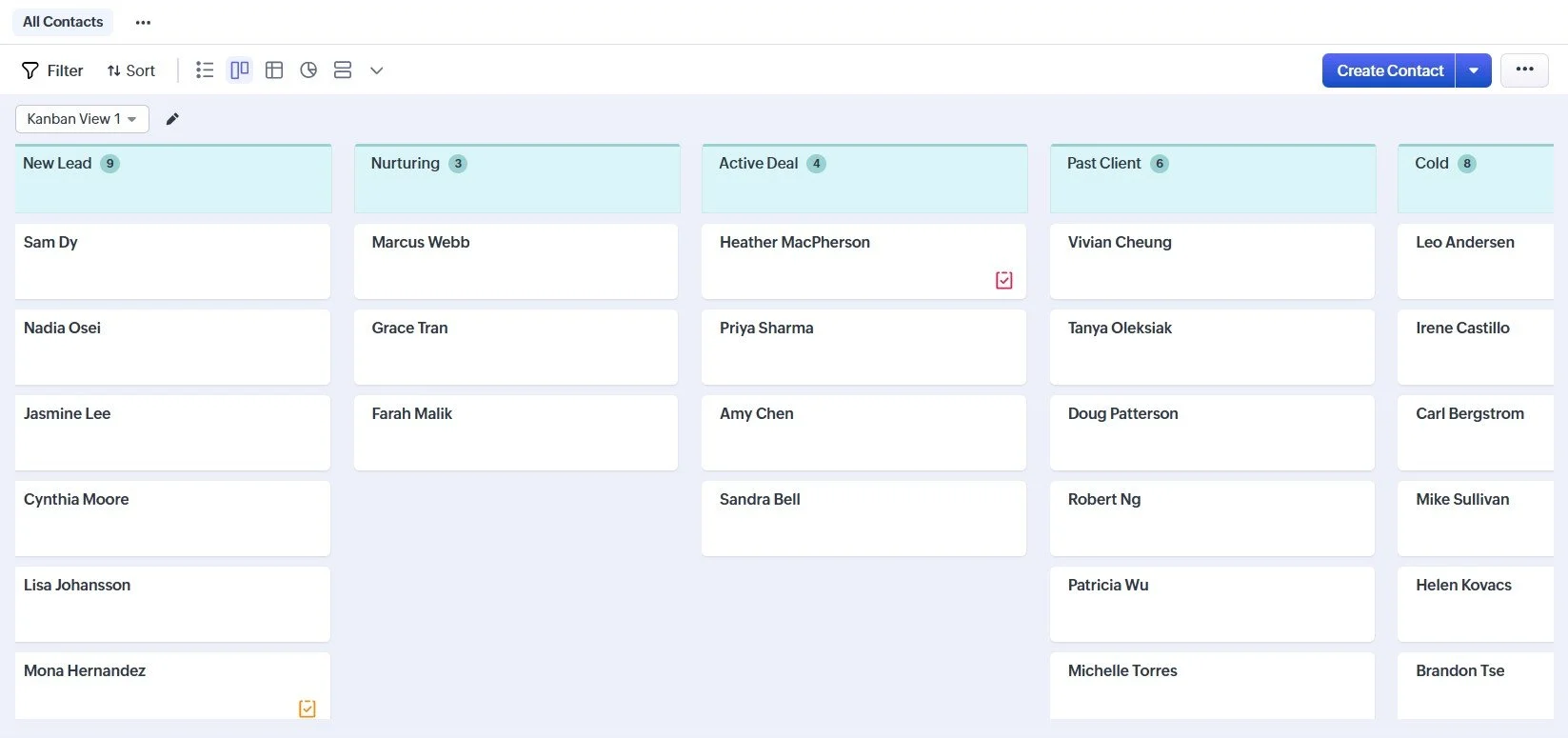
Task: Click the New Lead column header
Action: click(x=173, y=179)
